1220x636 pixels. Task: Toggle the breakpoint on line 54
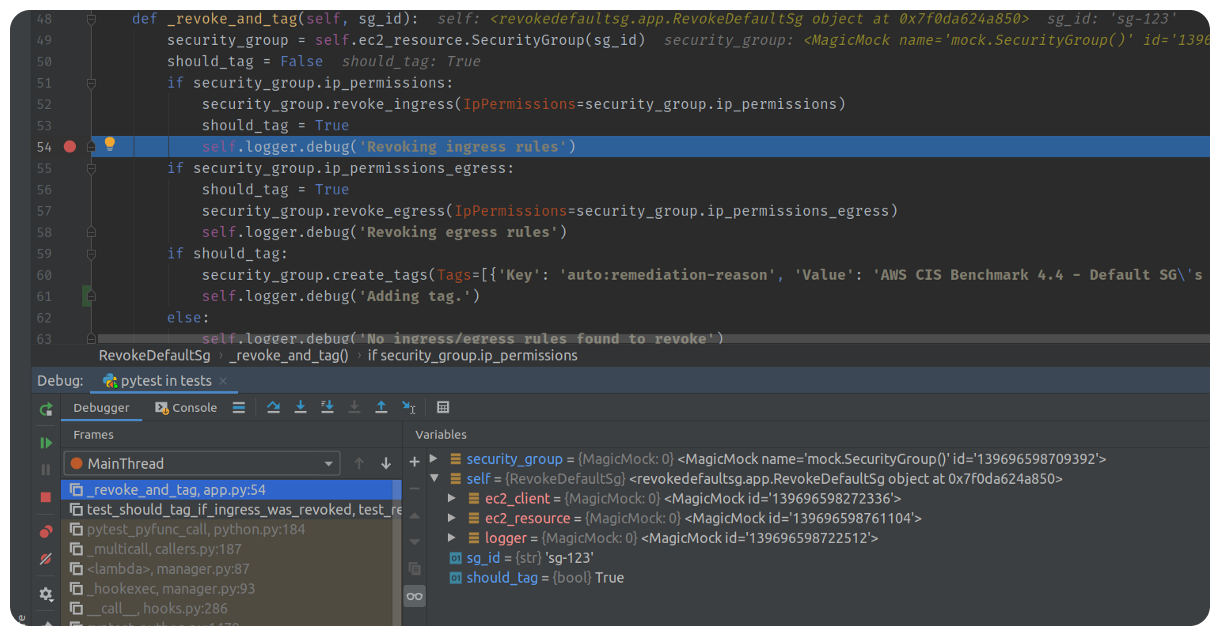[70, 146]
